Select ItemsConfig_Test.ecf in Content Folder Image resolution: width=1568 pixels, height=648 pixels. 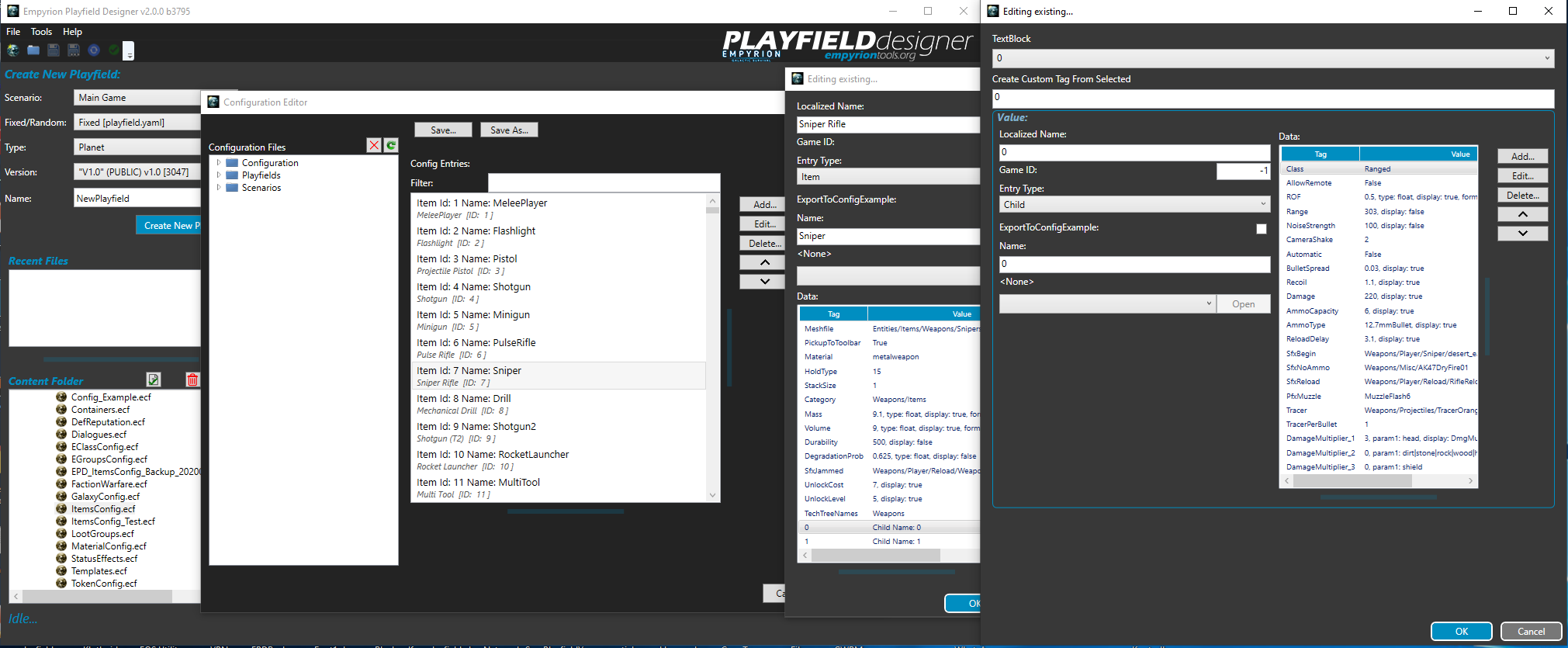pos(113,521)
